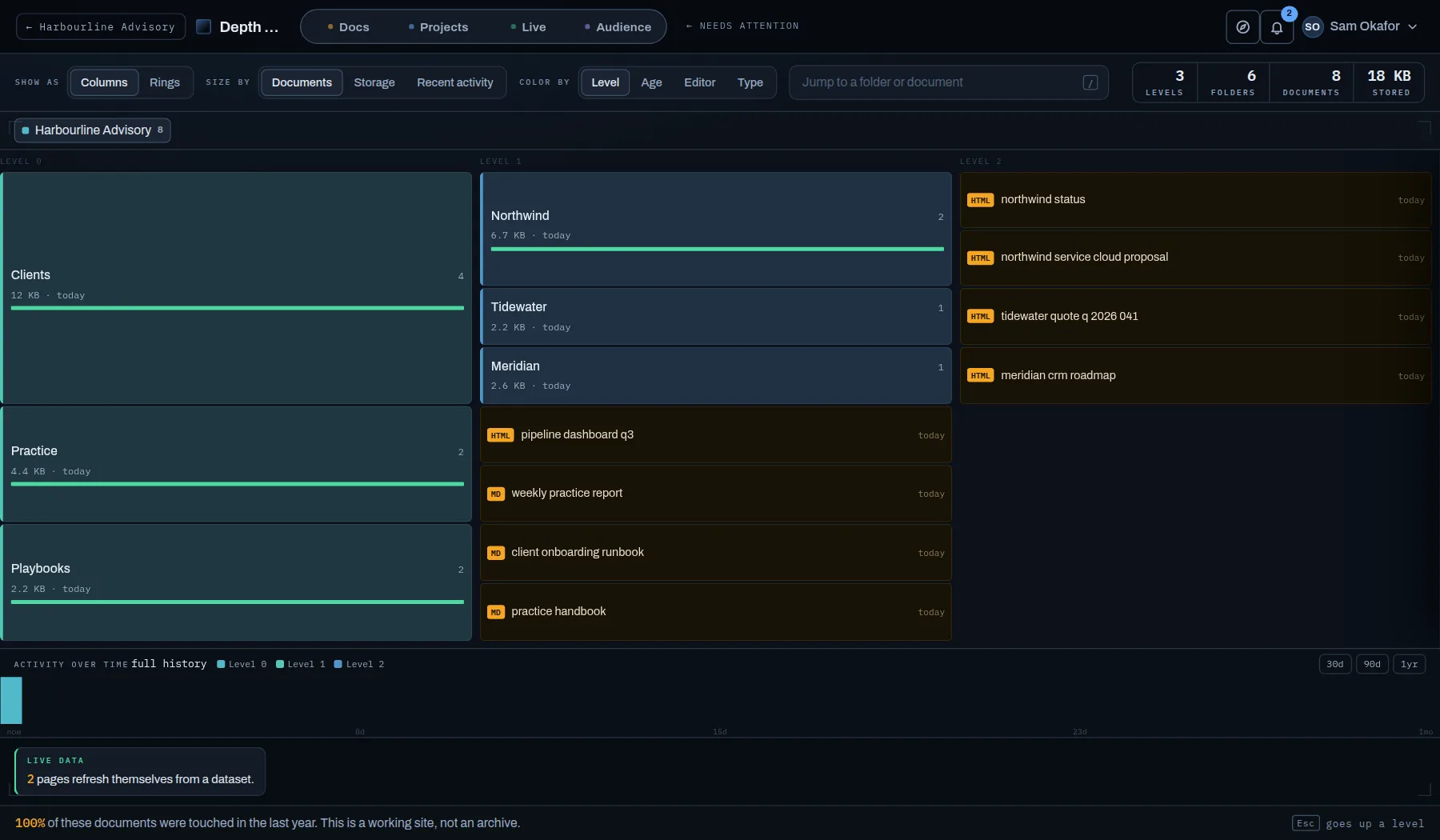1440x840 pixels.
Task: Color by Editor
Action: pyautogui.click(x=700, y=82)
